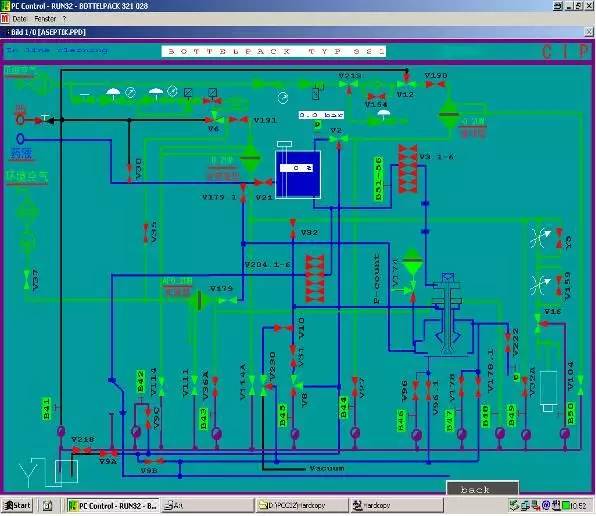Screen dimensions: 596x516
Task: Open the Fenster menu
Action: tap(45, 18)
